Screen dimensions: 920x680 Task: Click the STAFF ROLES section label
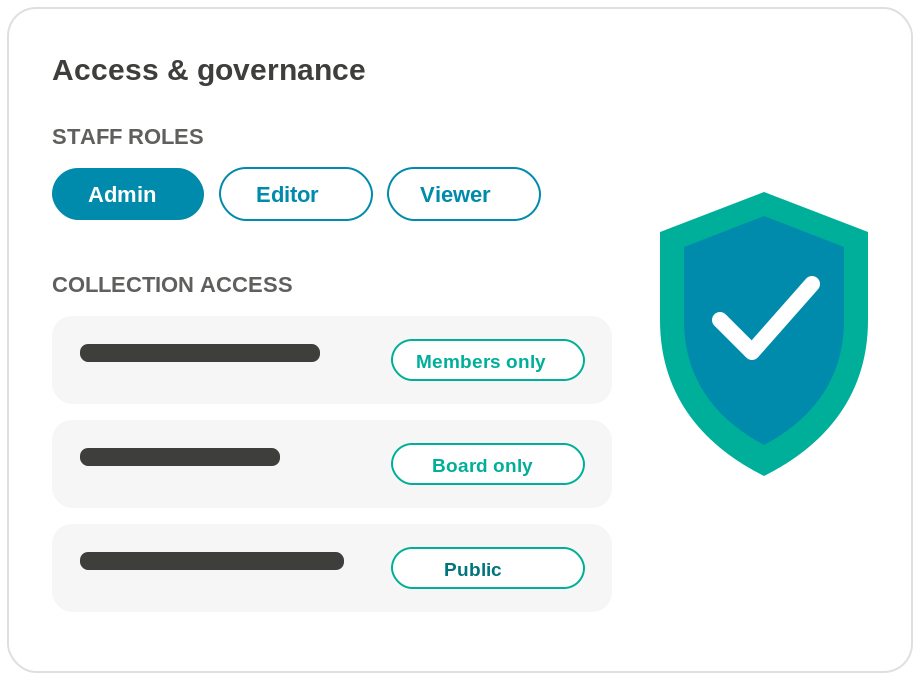pos(128,137)
